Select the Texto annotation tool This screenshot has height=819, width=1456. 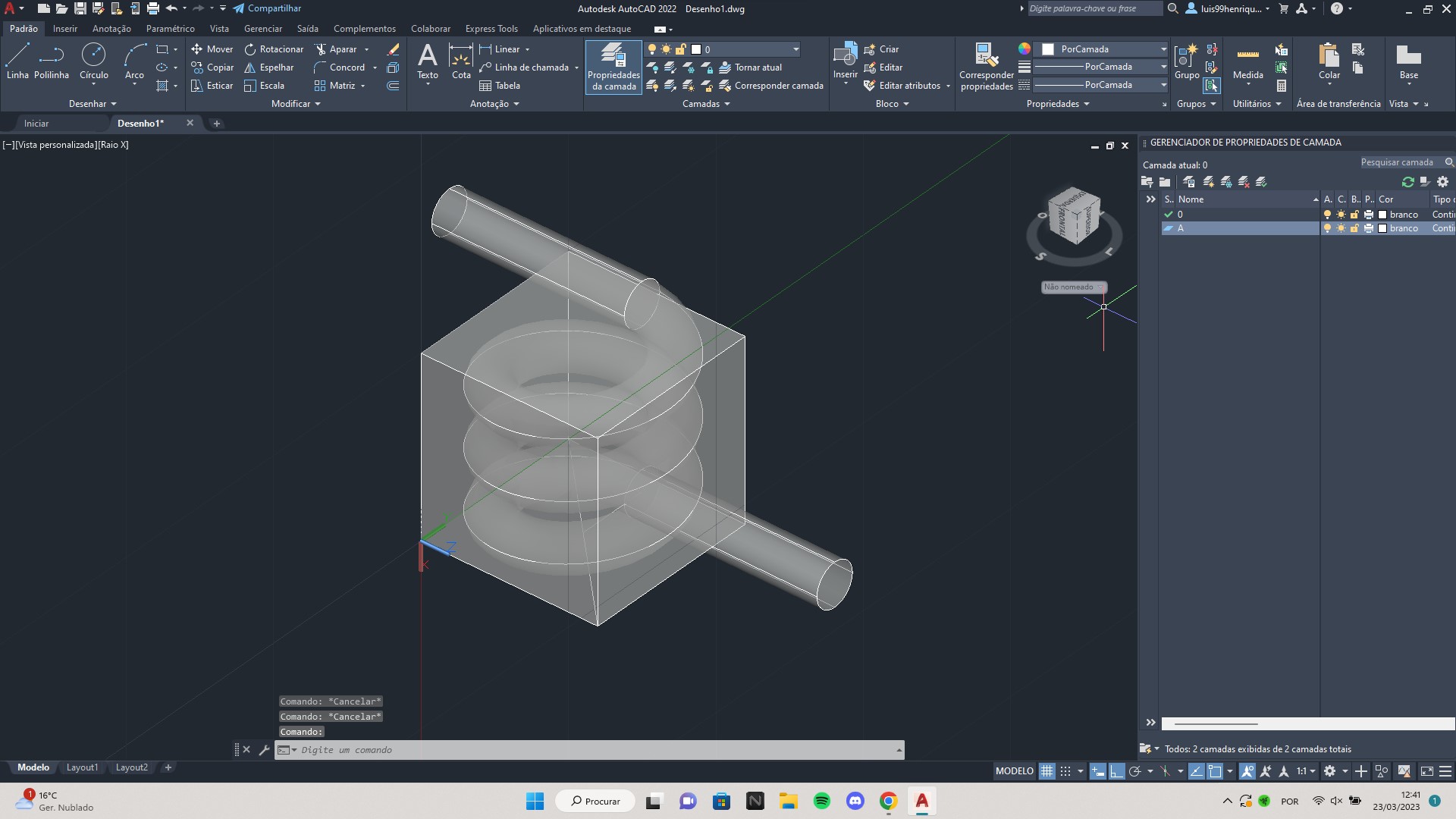[428, 61]
